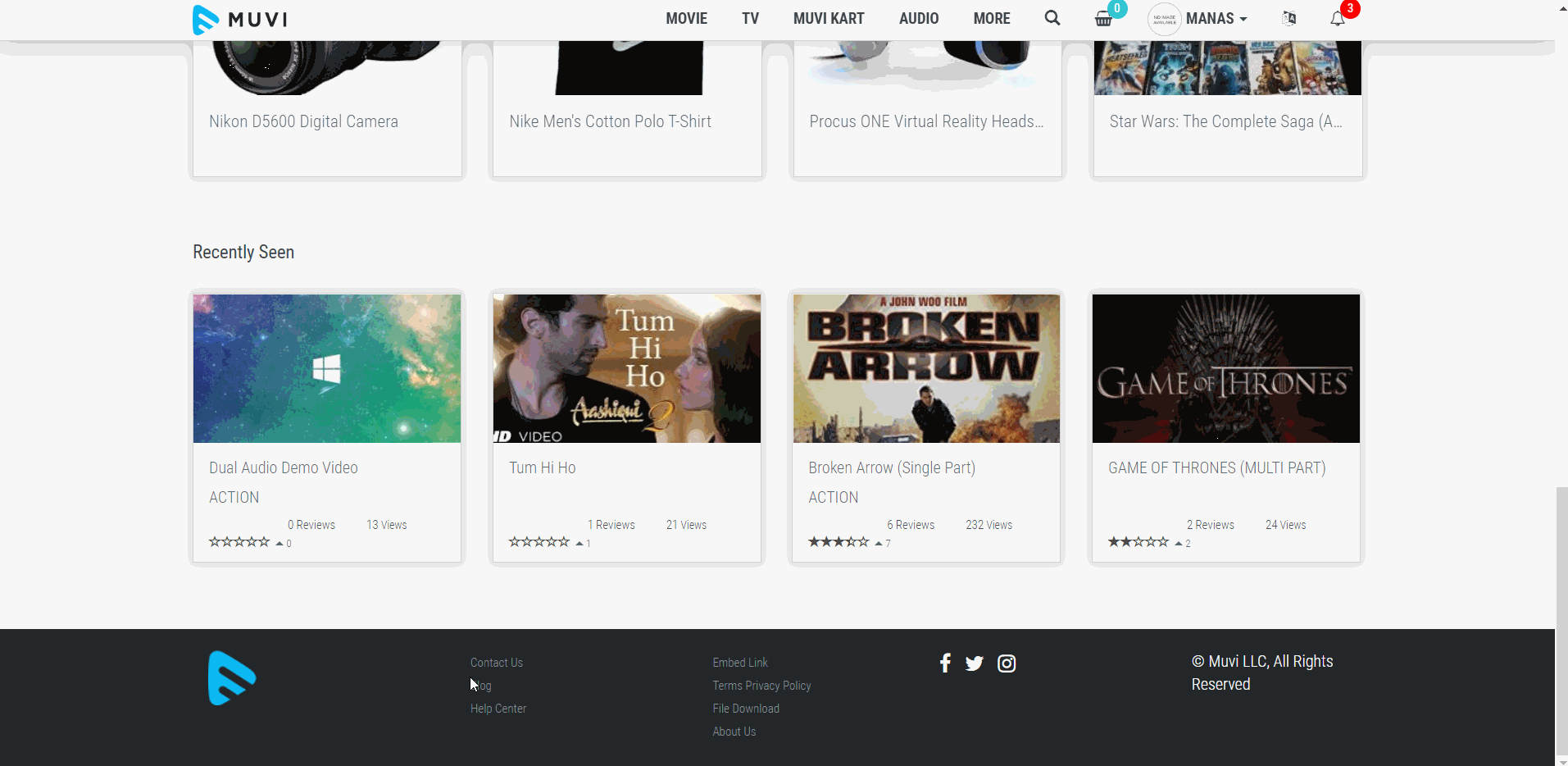The width and height of the screenshot is (1568, 766).
Task: Click the upvote arrow on Broken Arrow
Action: (879, 543)
